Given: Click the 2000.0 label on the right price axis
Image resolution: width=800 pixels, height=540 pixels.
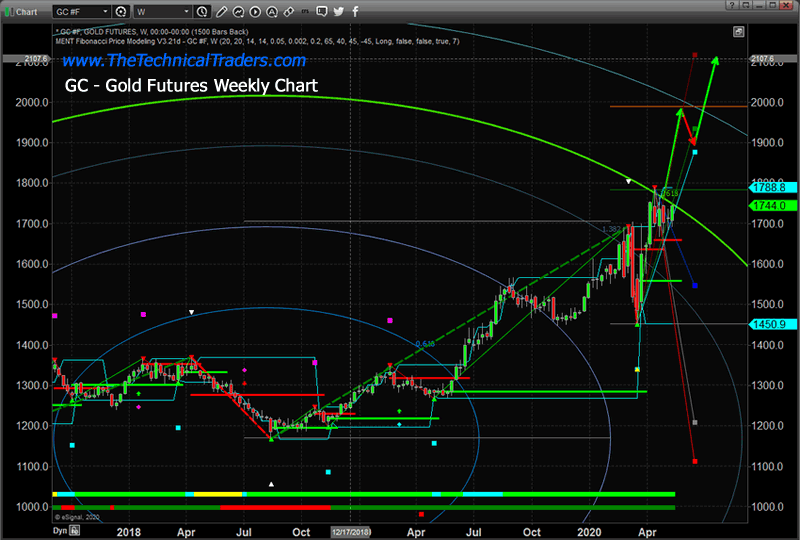Looking at the screenshot, I should pos(767,102).
